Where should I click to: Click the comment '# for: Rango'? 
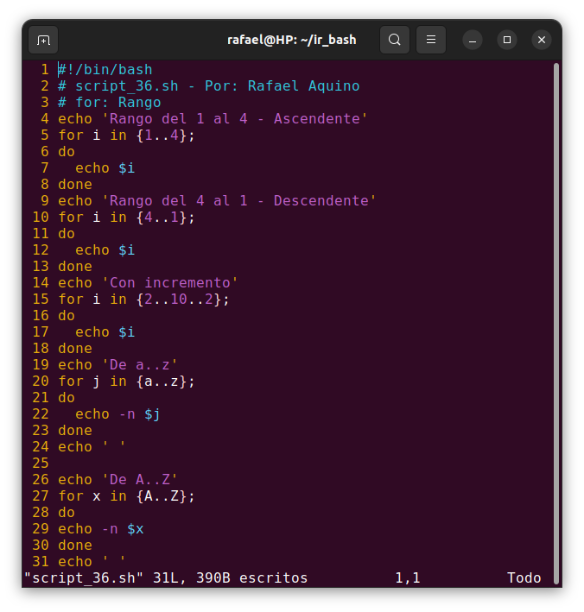pyautogui.click(x=109, y=103)
